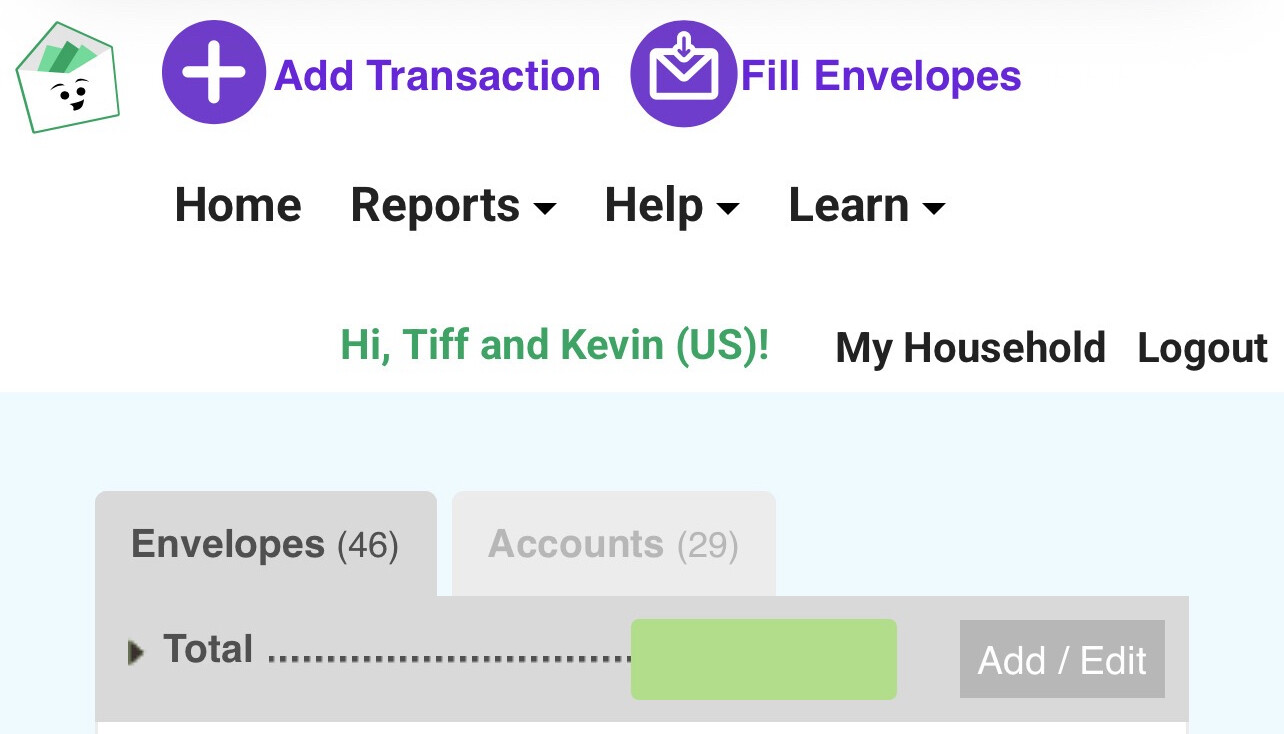
Task: Click the green Total amount bar
Action: coord(763,659)
